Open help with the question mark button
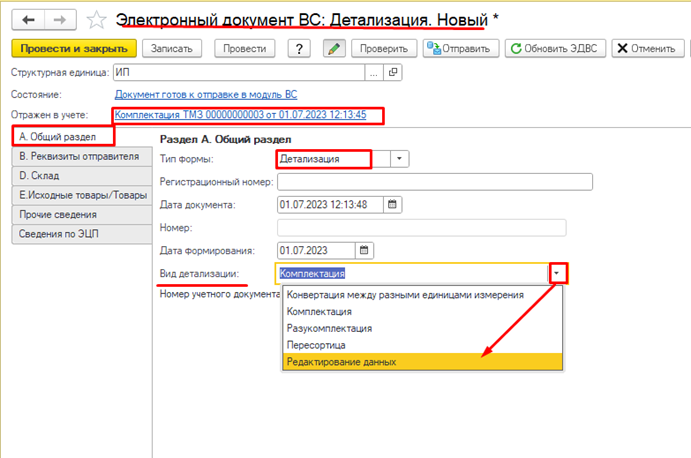This screenshot has height=458, width=691. click(299, 48)
